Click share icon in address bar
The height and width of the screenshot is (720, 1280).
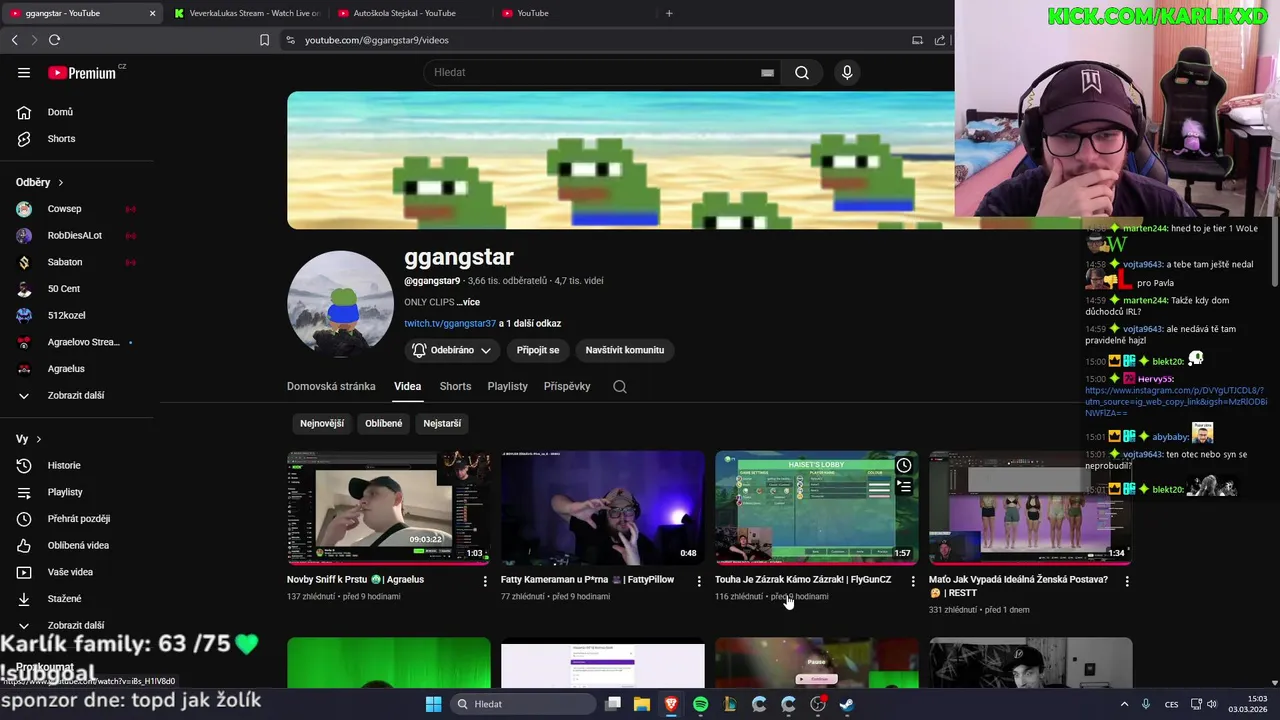coord(940,40)
